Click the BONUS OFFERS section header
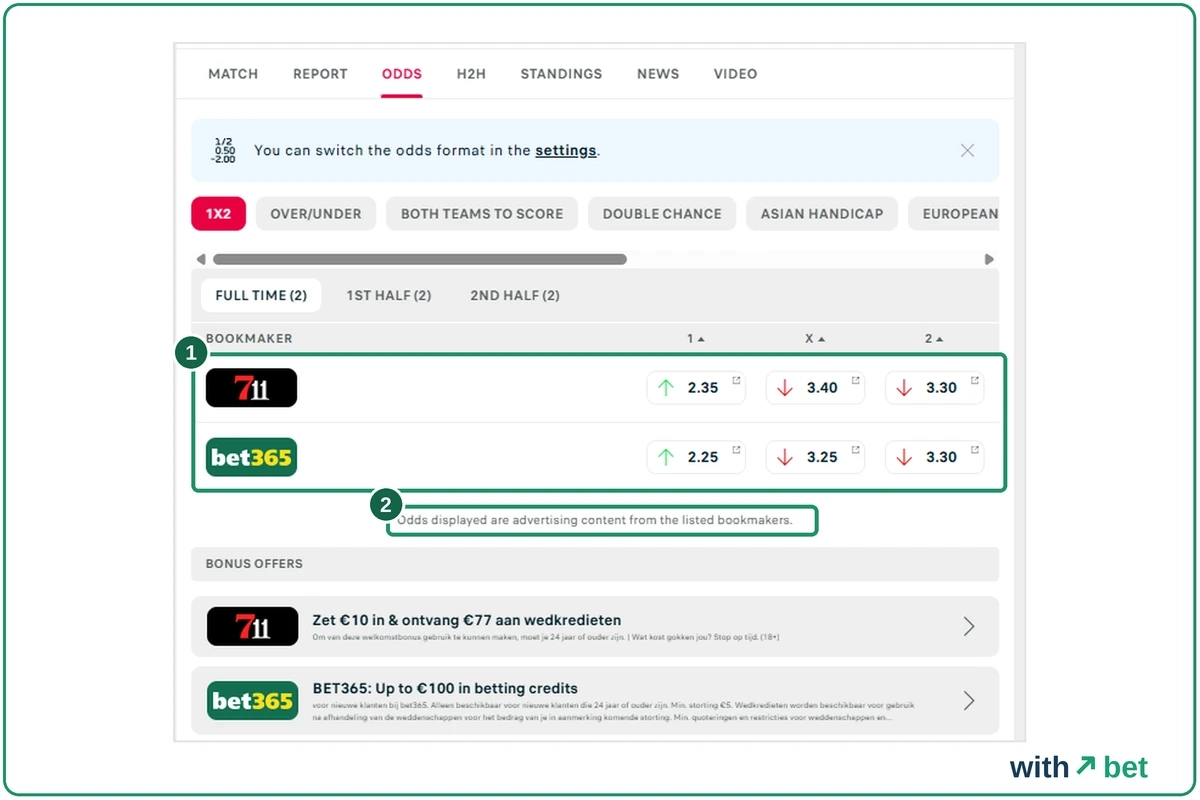The image size is (1200, 800). pos(595,564)
